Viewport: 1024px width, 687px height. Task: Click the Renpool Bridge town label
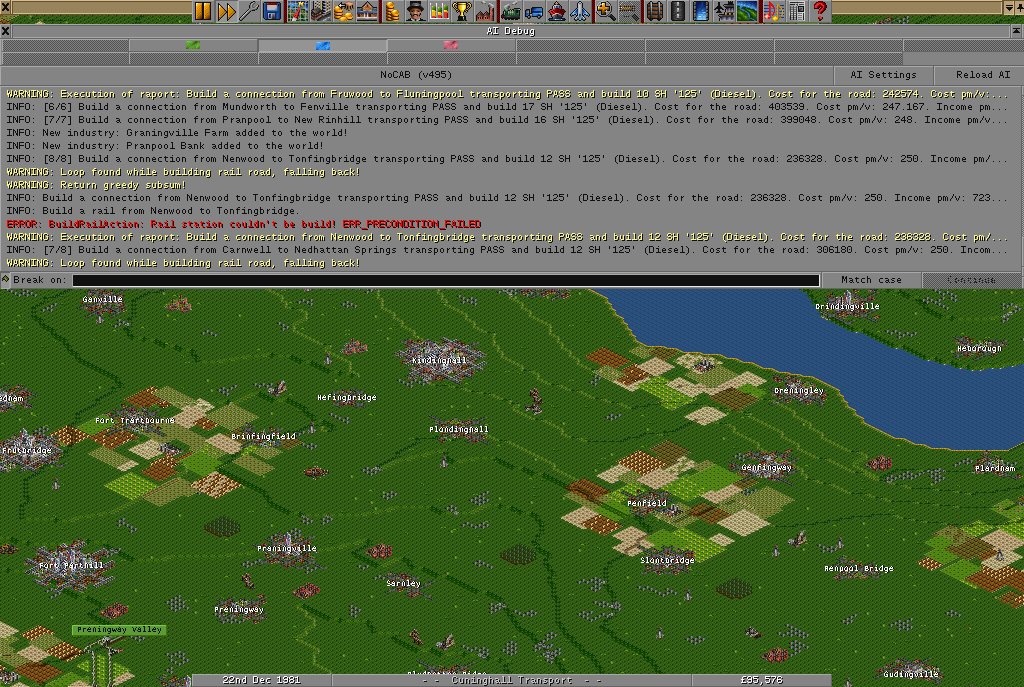[x=858, y=569]
